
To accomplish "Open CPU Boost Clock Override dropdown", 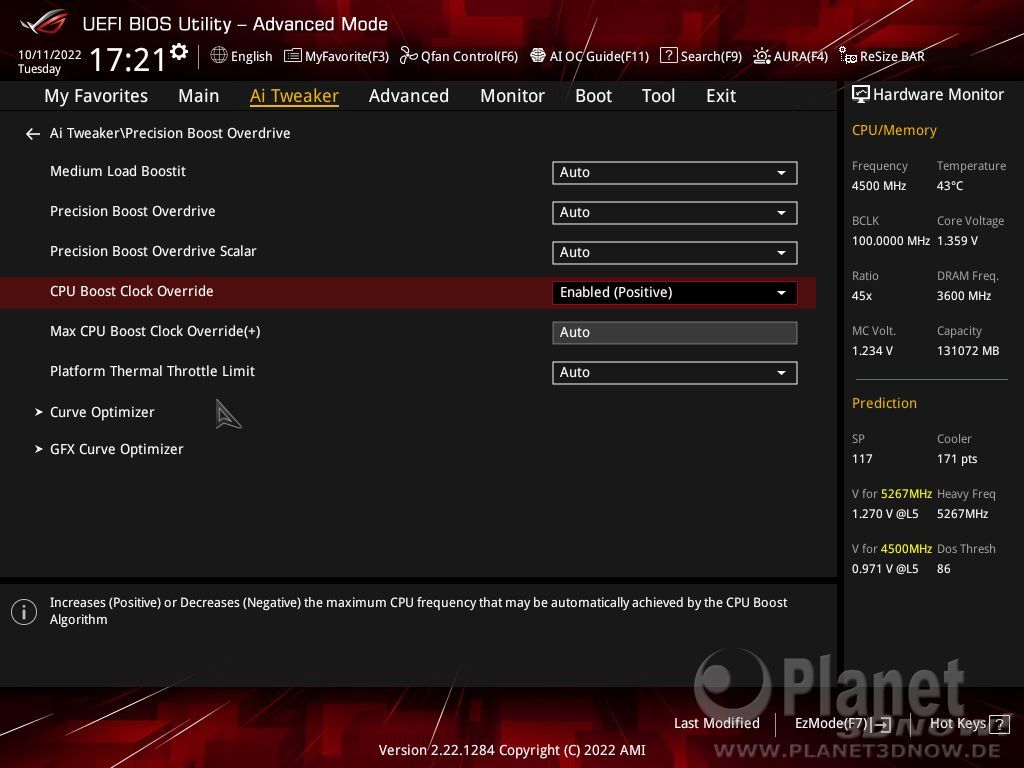I will click(675, 292).
